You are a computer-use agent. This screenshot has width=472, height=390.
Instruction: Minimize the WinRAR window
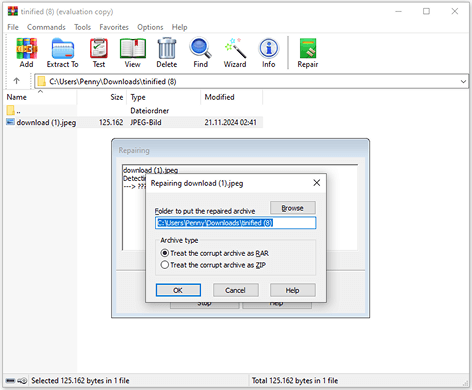tap(398, 11)
